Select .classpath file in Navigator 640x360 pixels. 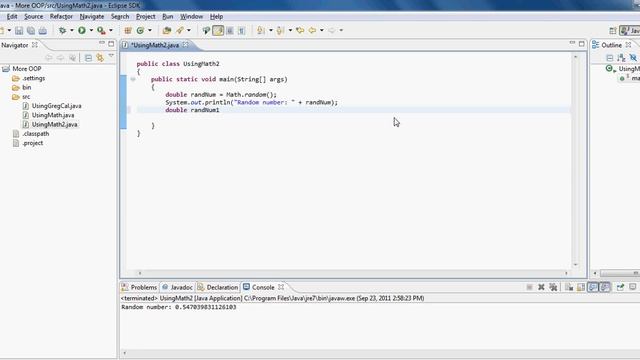pos(36,133)
